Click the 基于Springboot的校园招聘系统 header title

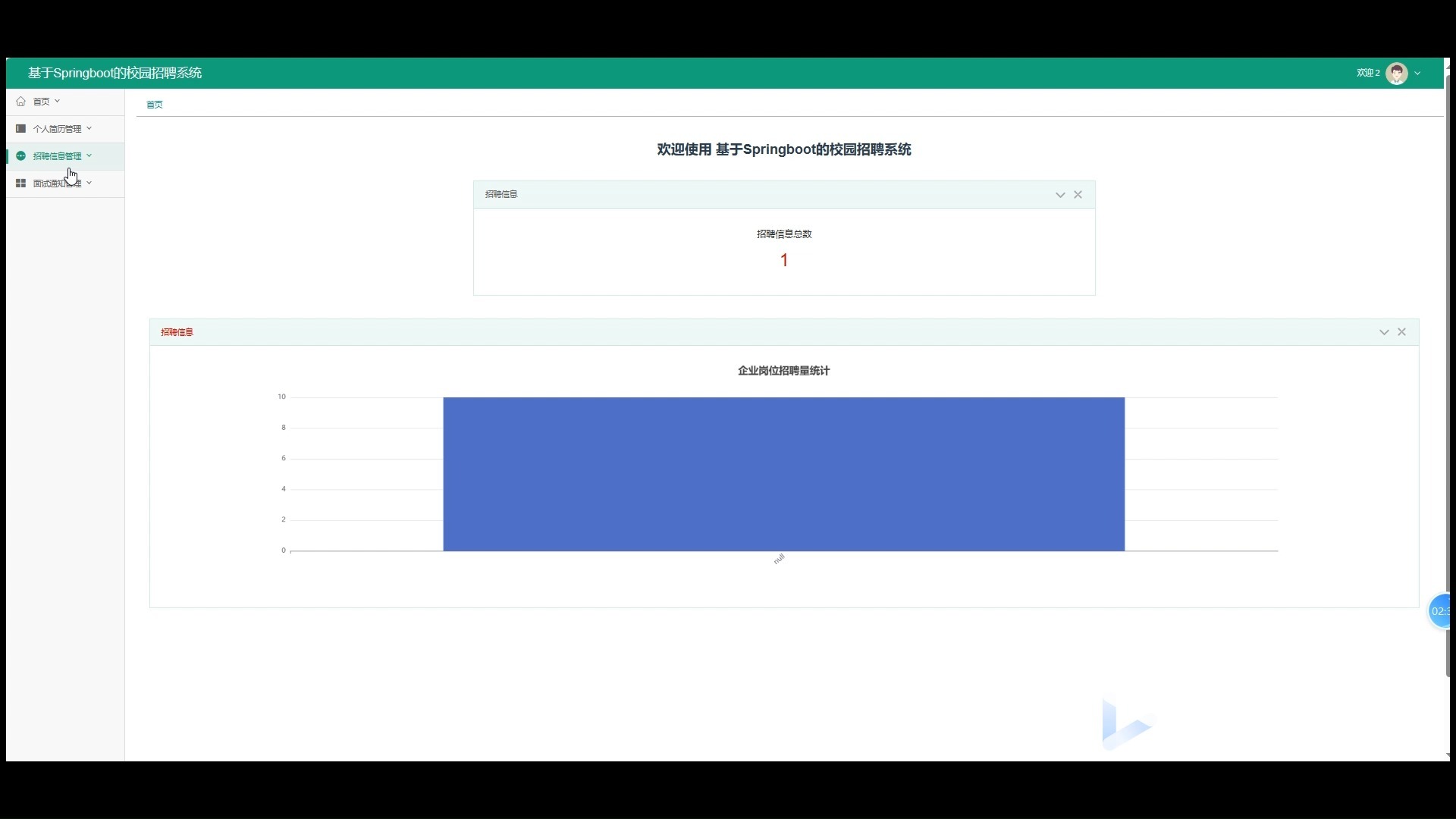pyautogui.click(x=115, y=73)
